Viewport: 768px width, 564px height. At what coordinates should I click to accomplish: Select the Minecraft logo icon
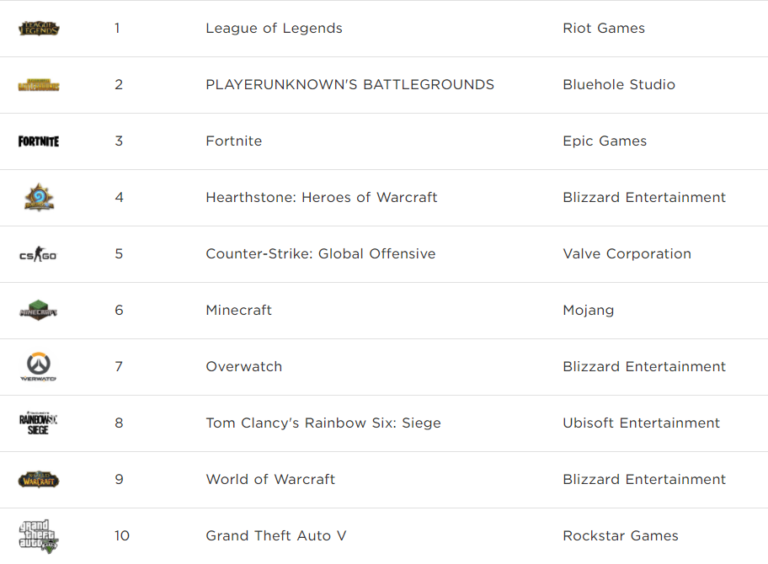pyautogui.click(x=39, y=310)
